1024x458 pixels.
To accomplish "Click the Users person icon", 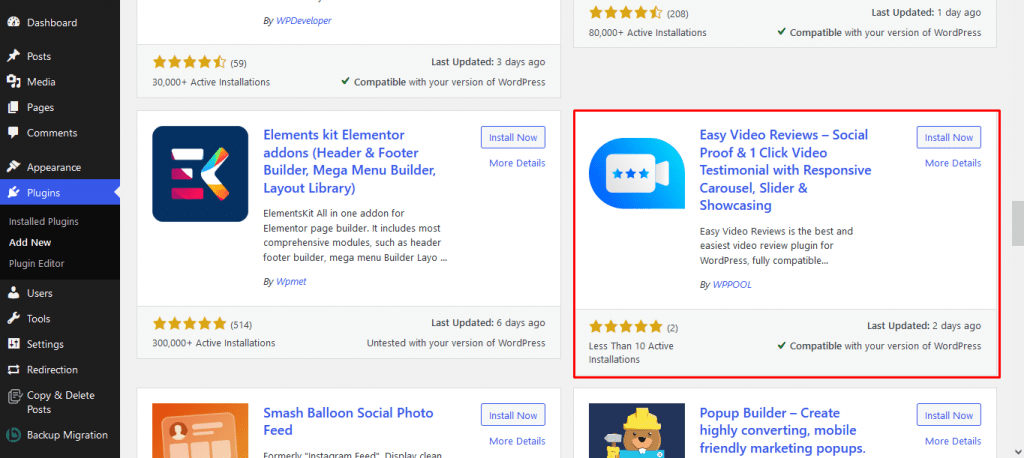I will coord(13,293).
